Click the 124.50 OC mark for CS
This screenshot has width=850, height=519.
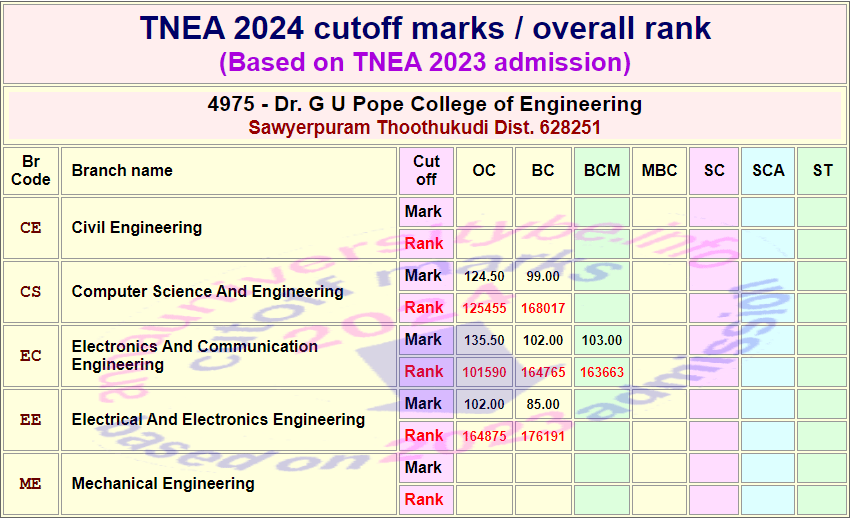pos(484,276)
